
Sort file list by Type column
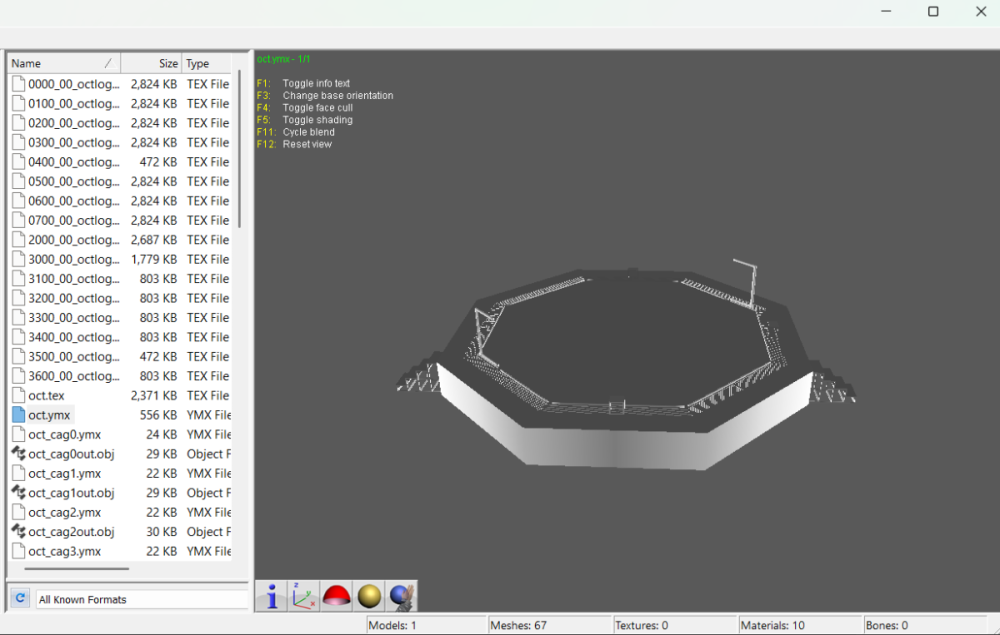[207, 63]
